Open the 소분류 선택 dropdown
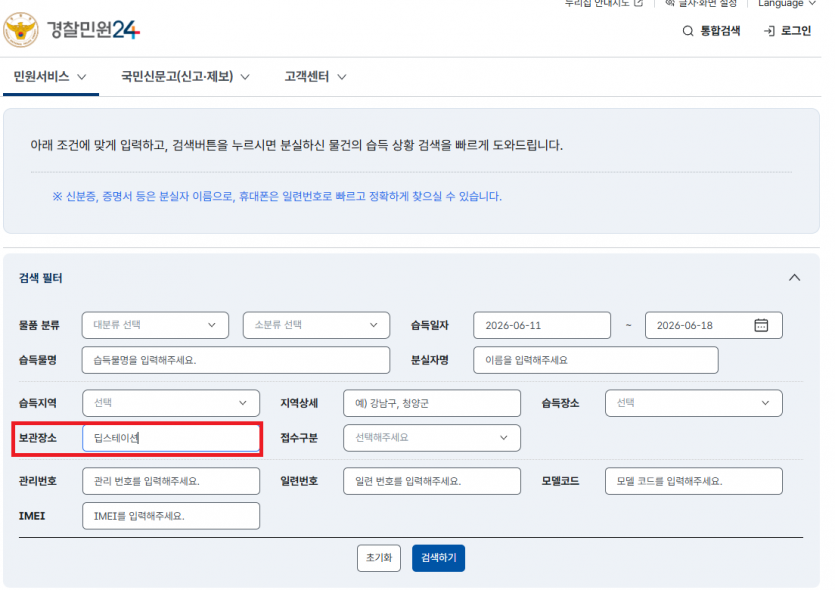This screenshot has width=835, height=590. (316, 325)
